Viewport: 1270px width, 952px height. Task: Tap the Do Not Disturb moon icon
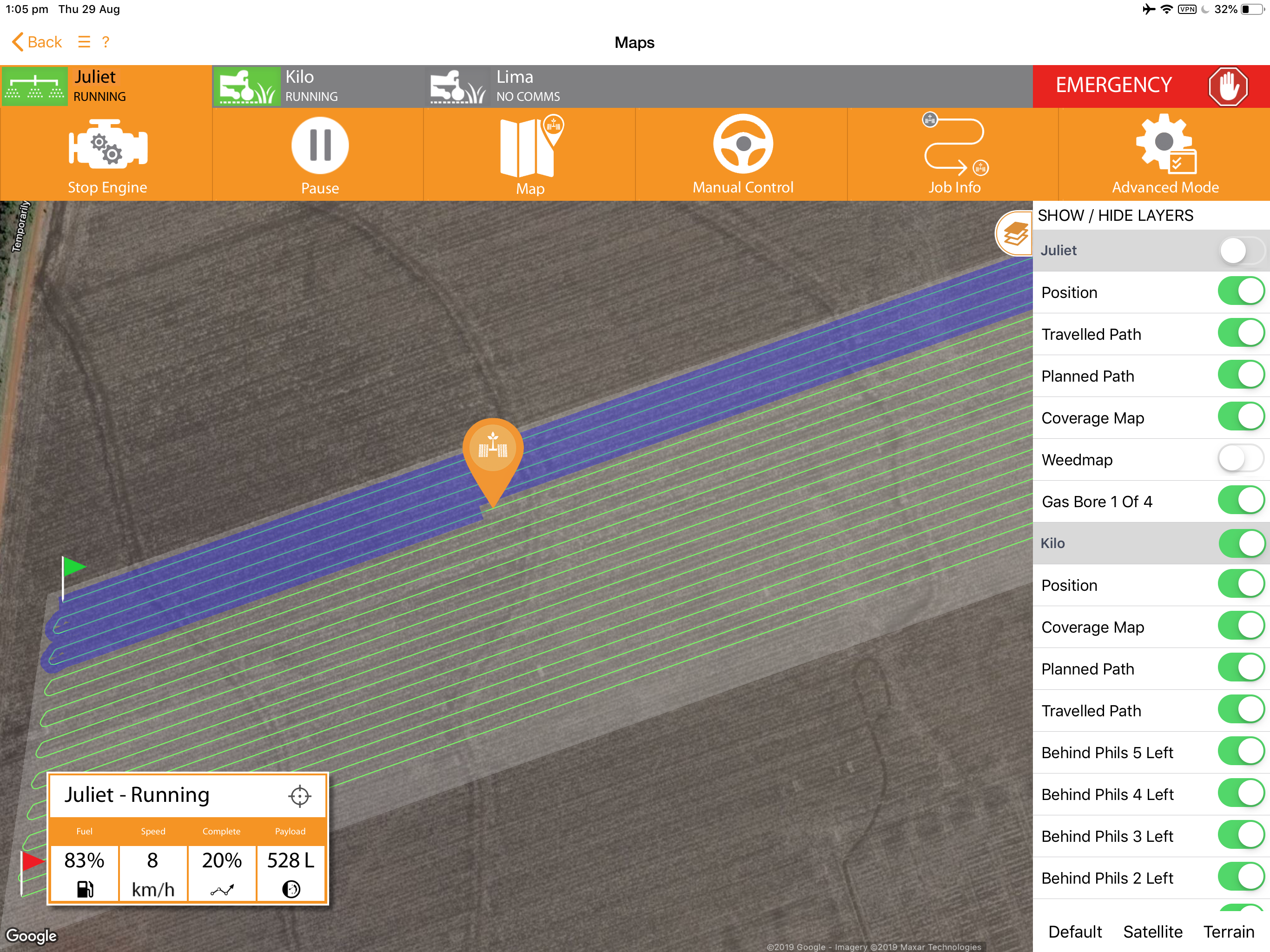(x=1205, y=9)
